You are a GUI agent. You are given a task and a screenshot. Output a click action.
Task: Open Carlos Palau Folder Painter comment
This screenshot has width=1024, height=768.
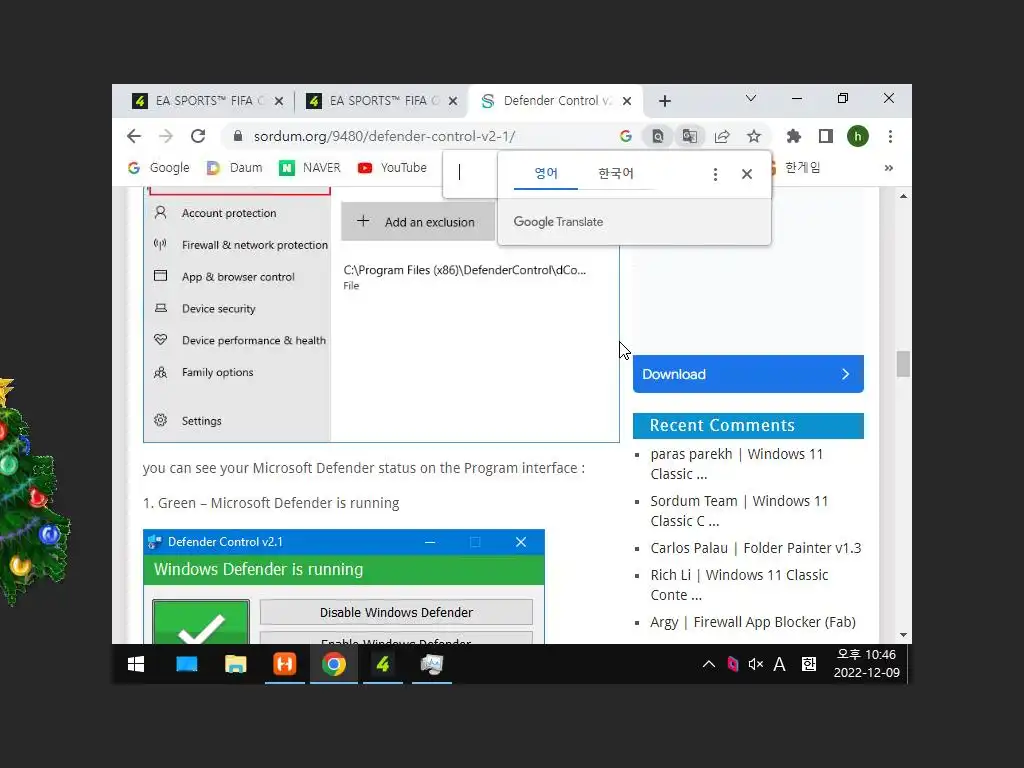point(756,548)
